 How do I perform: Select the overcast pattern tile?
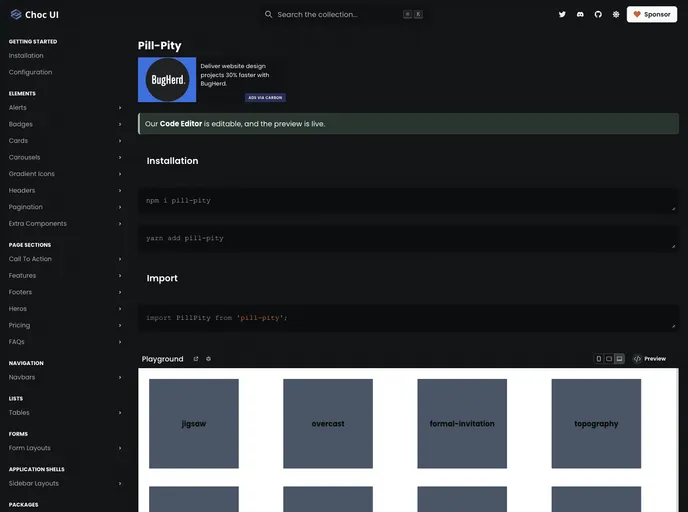328,424
